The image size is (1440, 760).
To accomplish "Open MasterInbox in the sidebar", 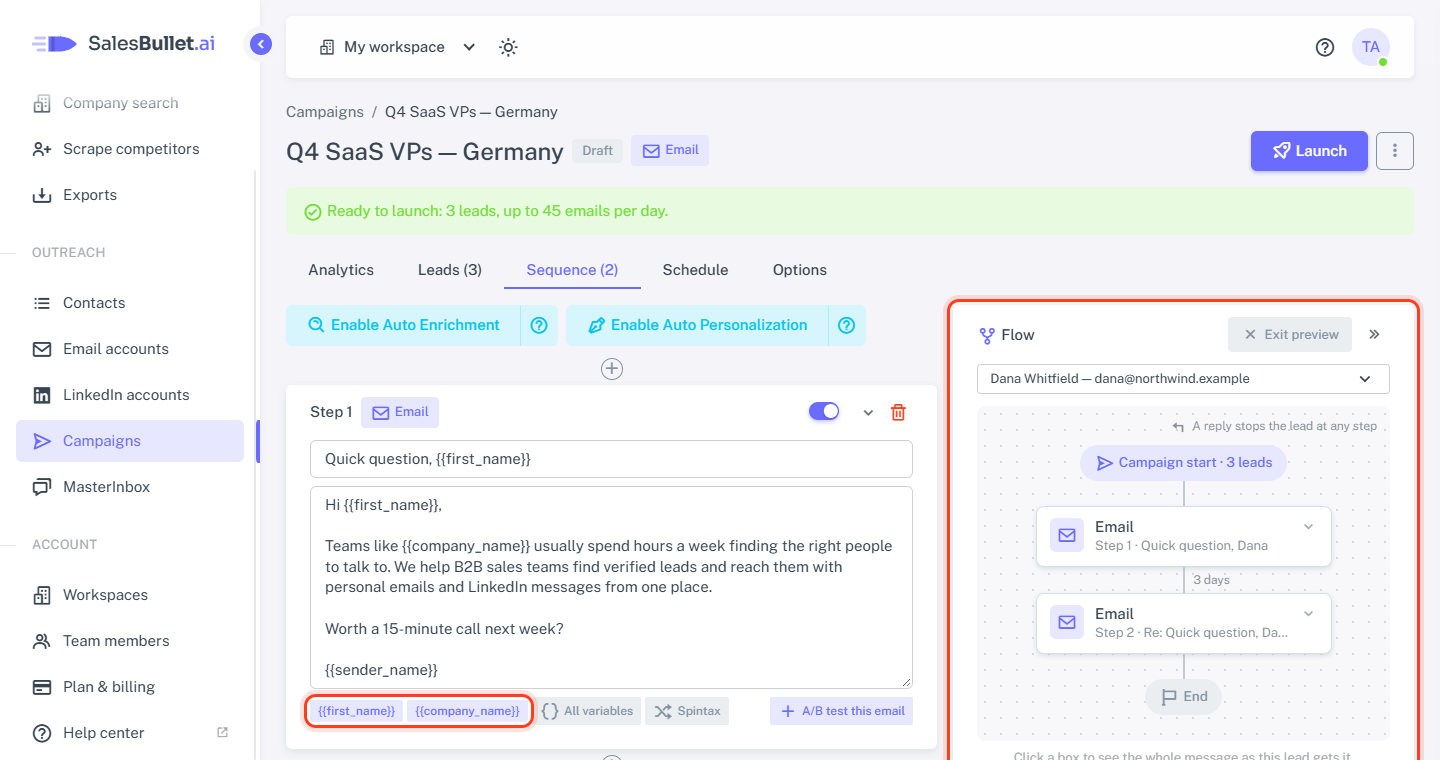I will click(130, 487).
